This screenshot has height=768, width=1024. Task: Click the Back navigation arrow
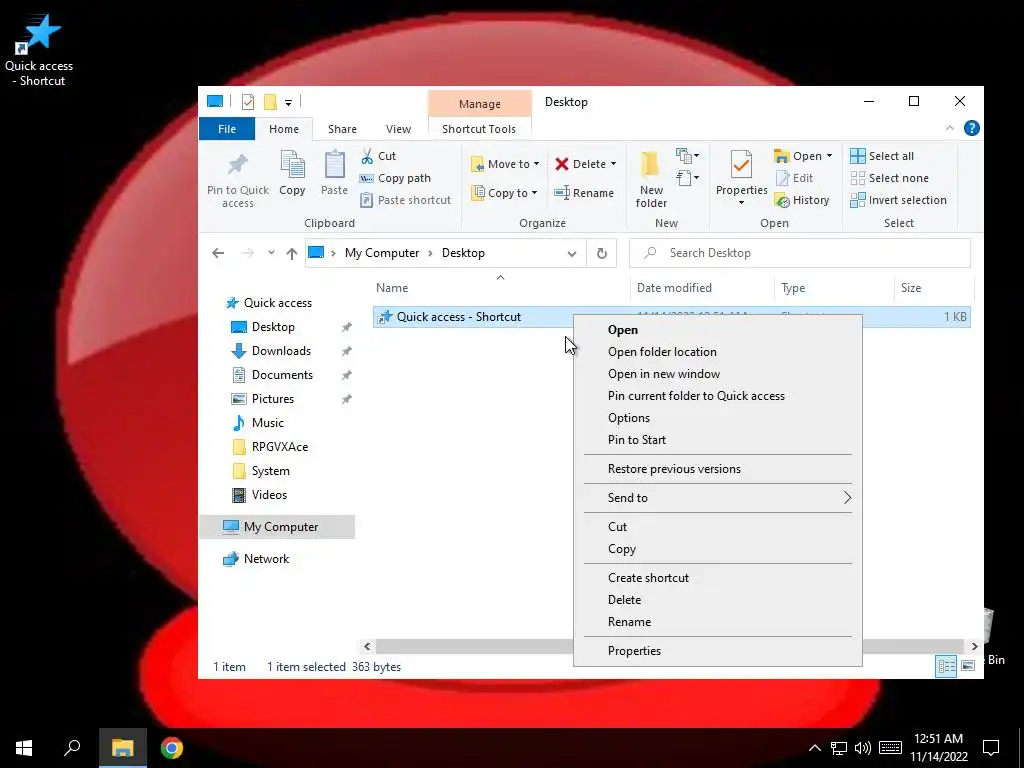coord(218,253)
